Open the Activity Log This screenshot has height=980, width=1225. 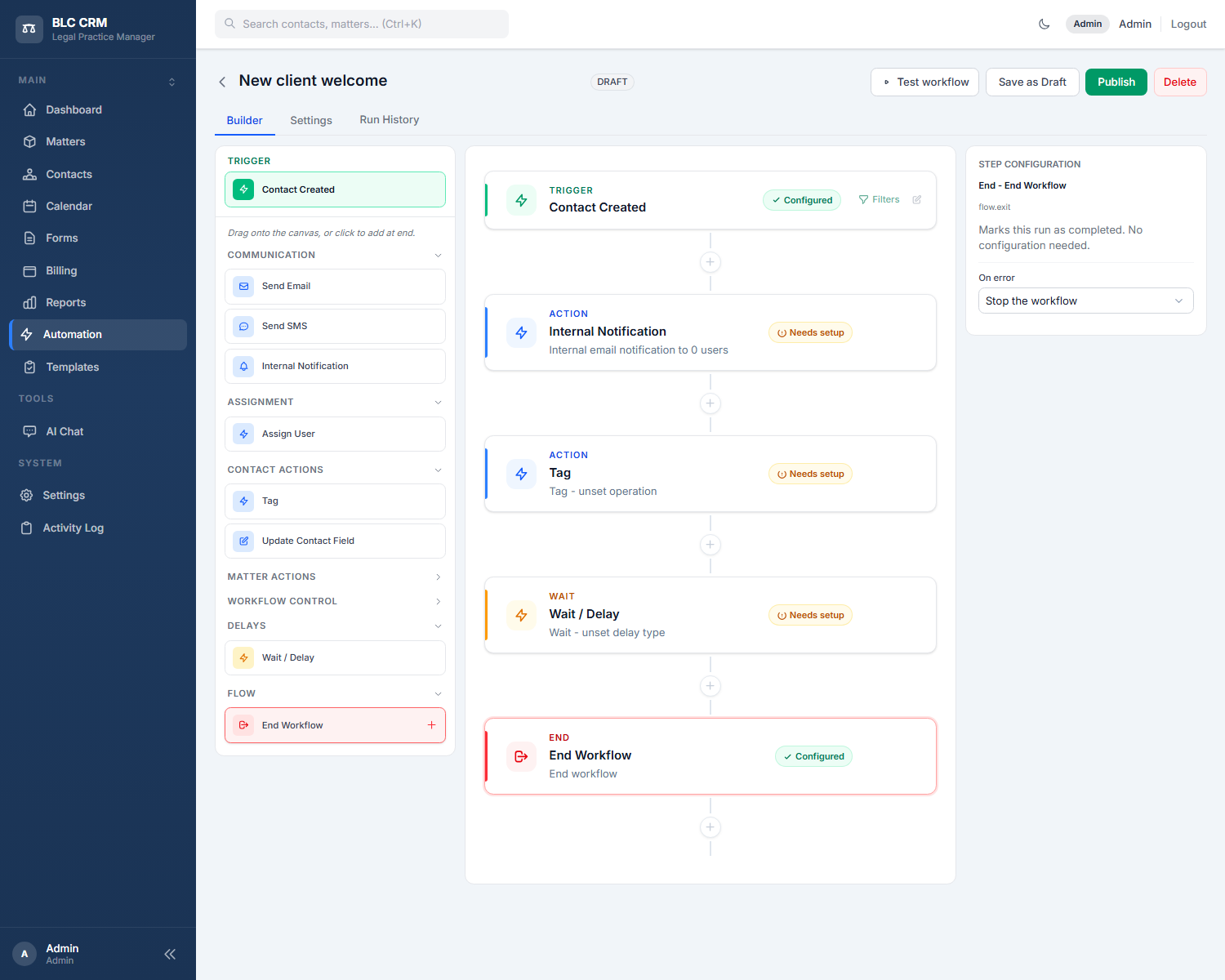coord(98,528)
